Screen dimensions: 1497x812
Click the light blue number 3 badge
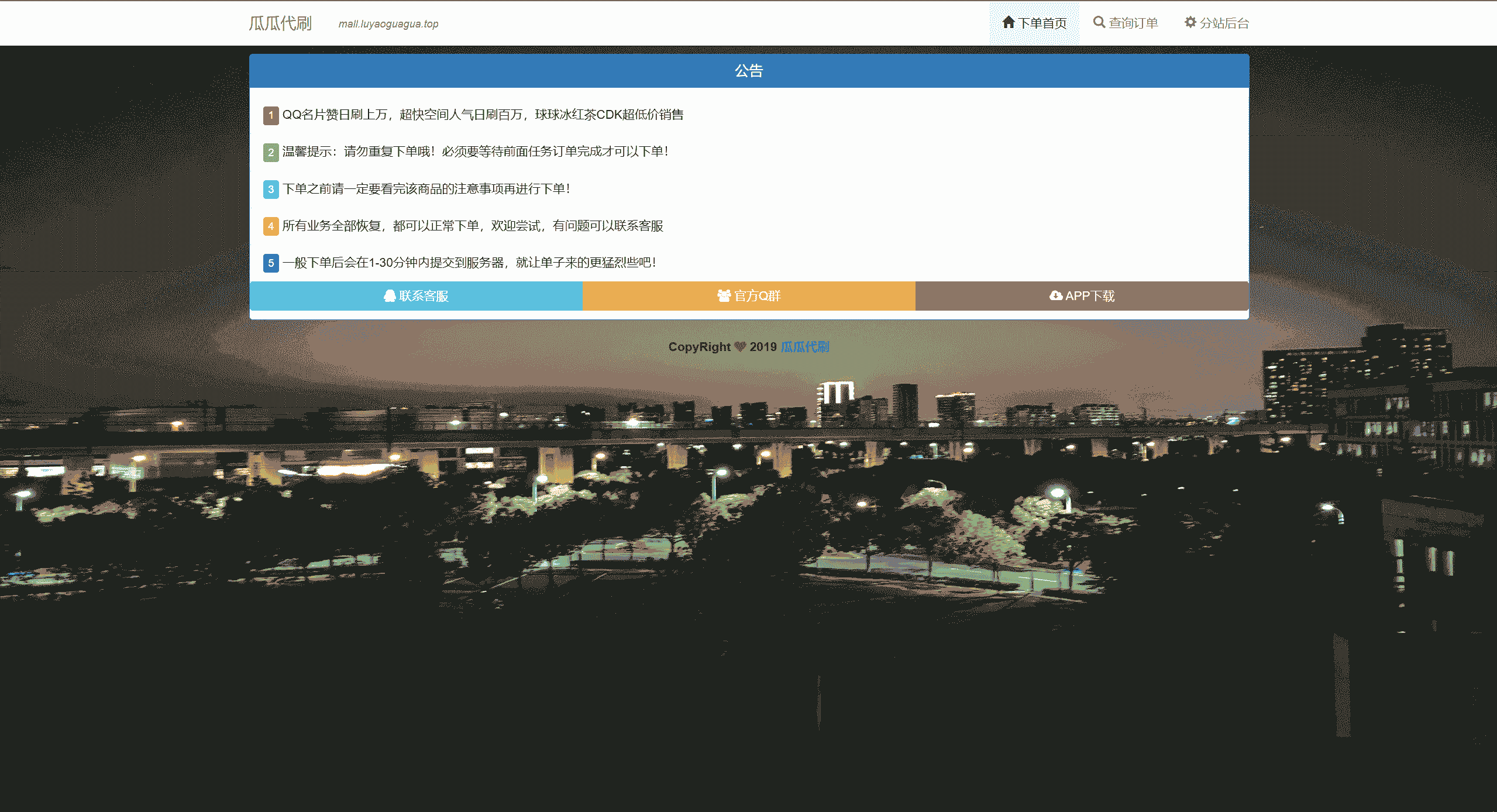270,190
